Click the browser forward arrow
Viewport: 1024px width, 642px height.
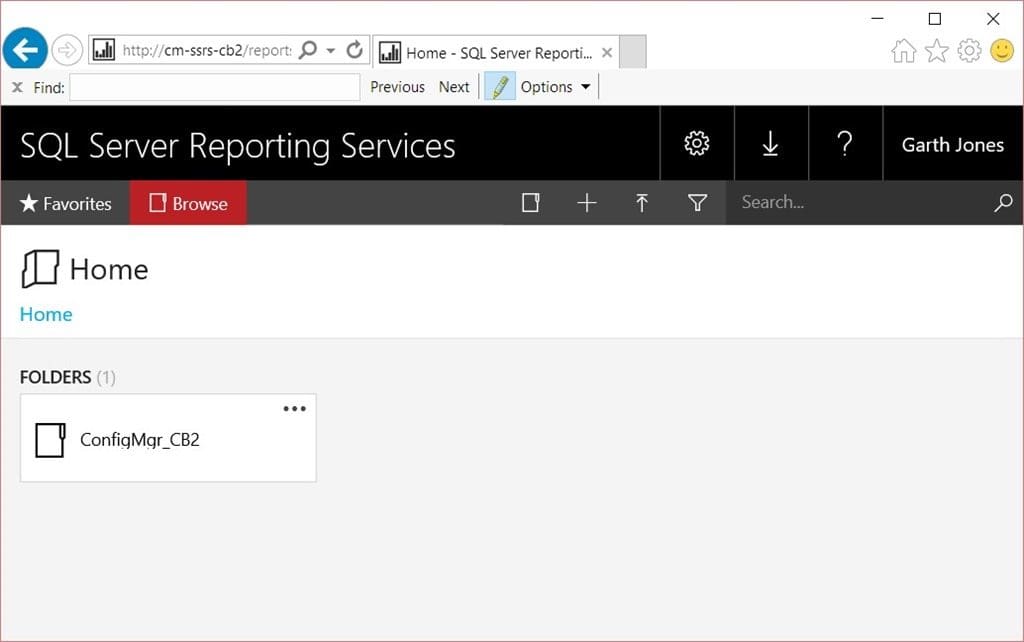[x=67, y=50]
